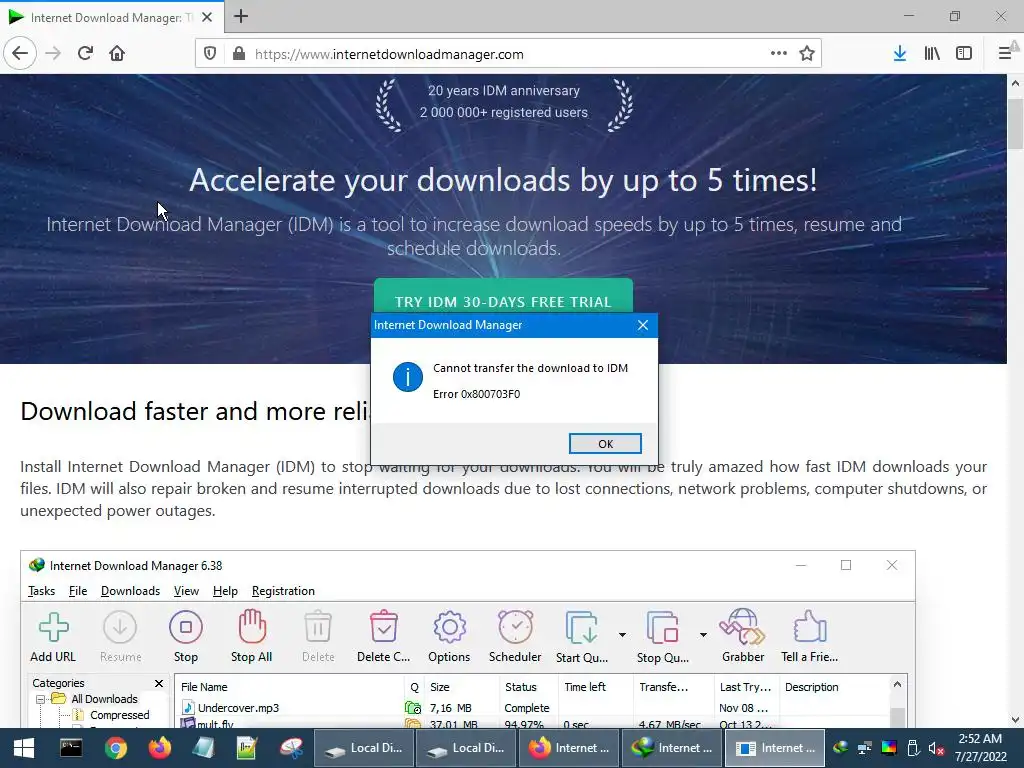
Task: Close the Internet Download Manager browser tab
Action: 207,17
